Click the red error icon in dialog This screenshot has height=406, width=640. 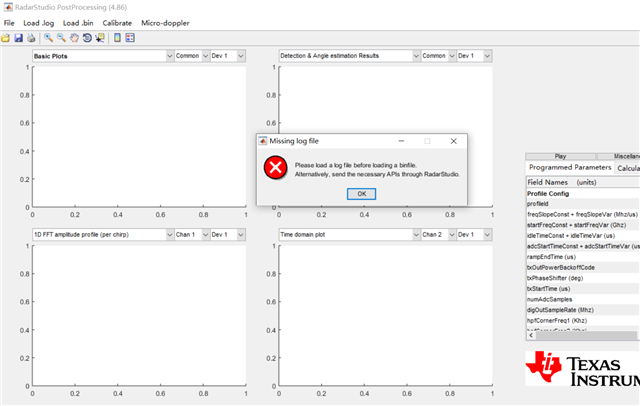(276, 167)
